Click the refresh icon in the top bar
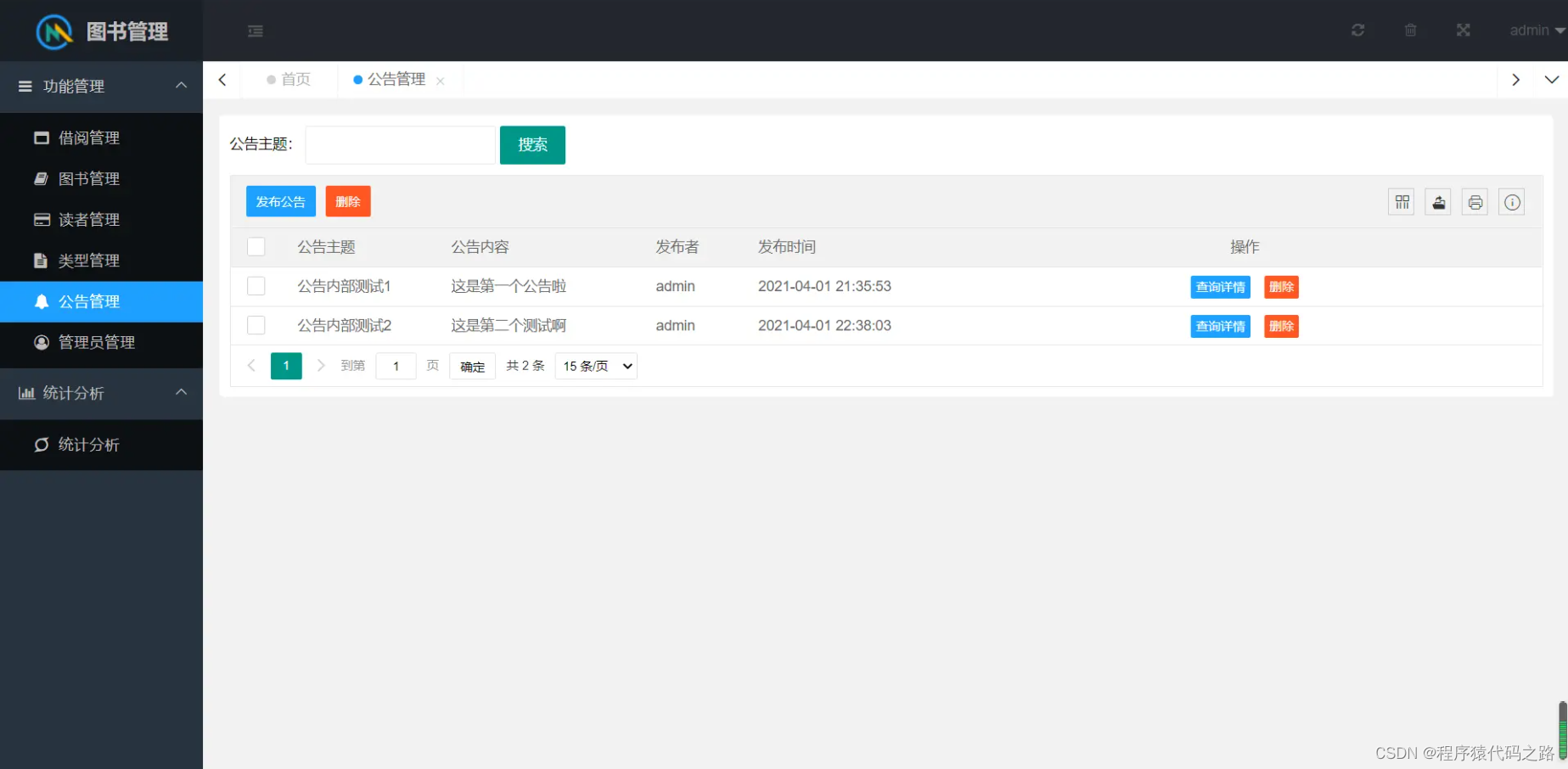The width and height of the screenshot is (1568, 769). pos(1357,30)
